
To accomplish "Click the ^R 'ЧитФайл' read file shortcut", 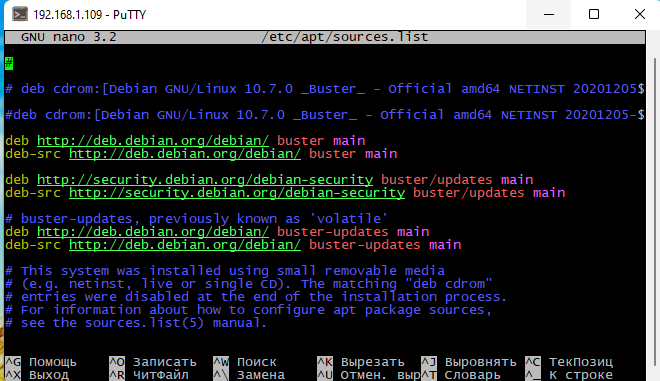I will coord(149,375).
